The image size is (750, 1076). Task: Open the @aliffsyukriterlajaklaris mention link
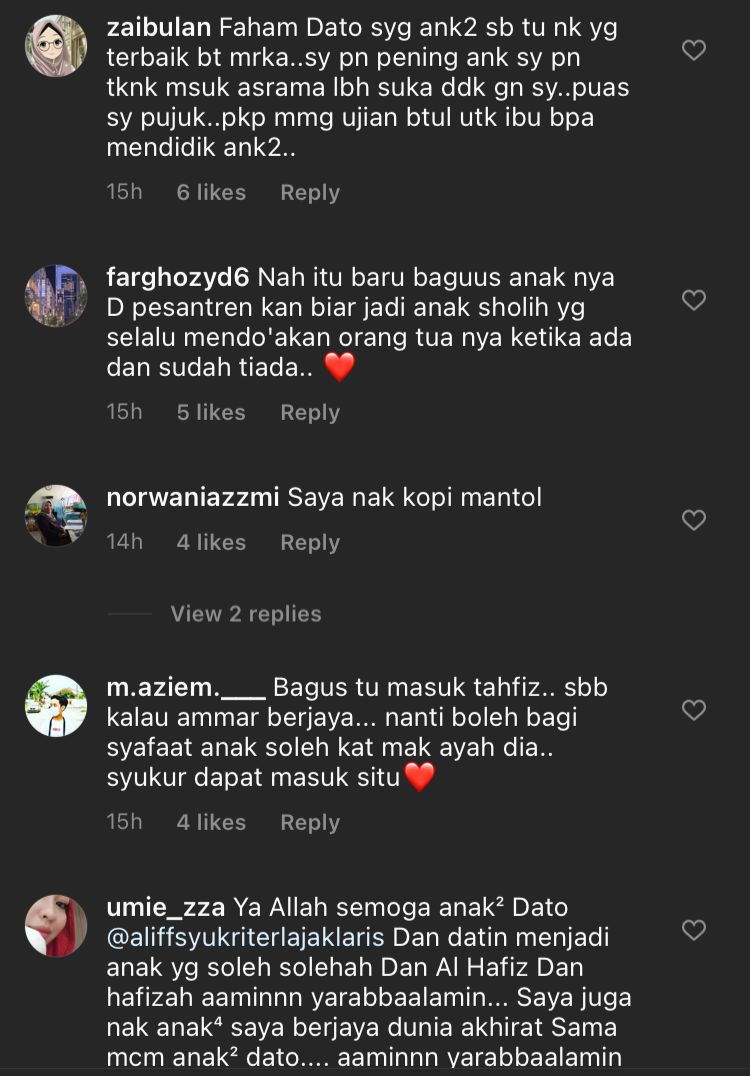245,937
